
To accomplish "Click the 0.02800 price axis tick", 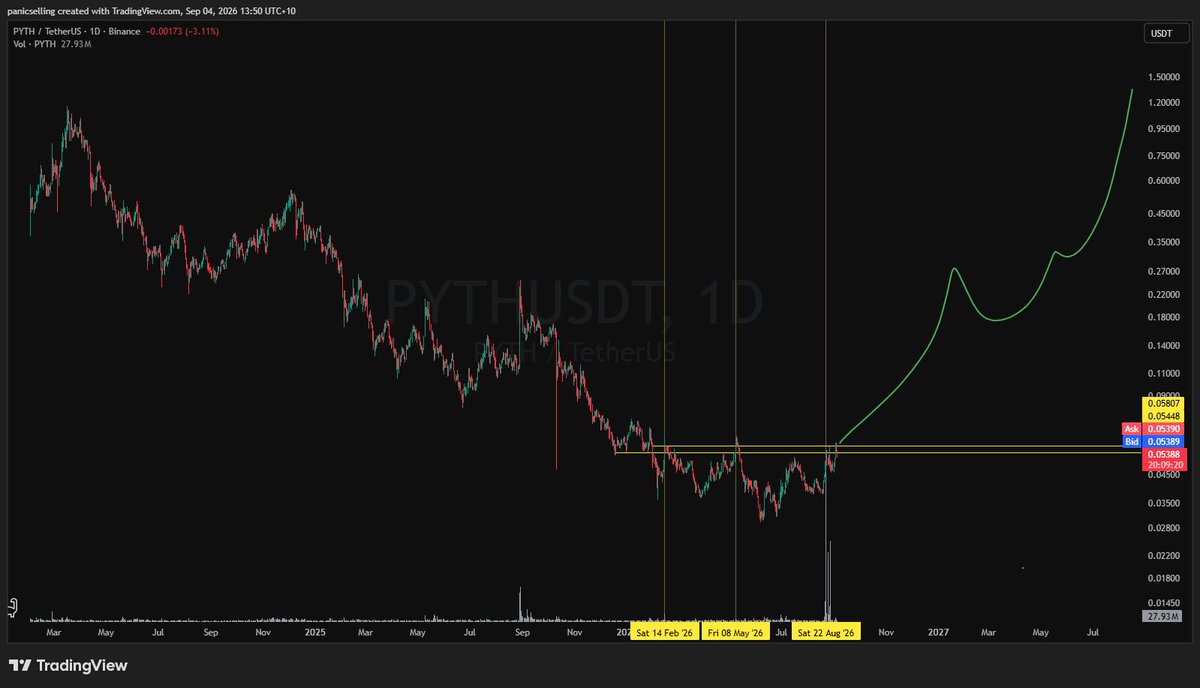I will coord(1162,527).
